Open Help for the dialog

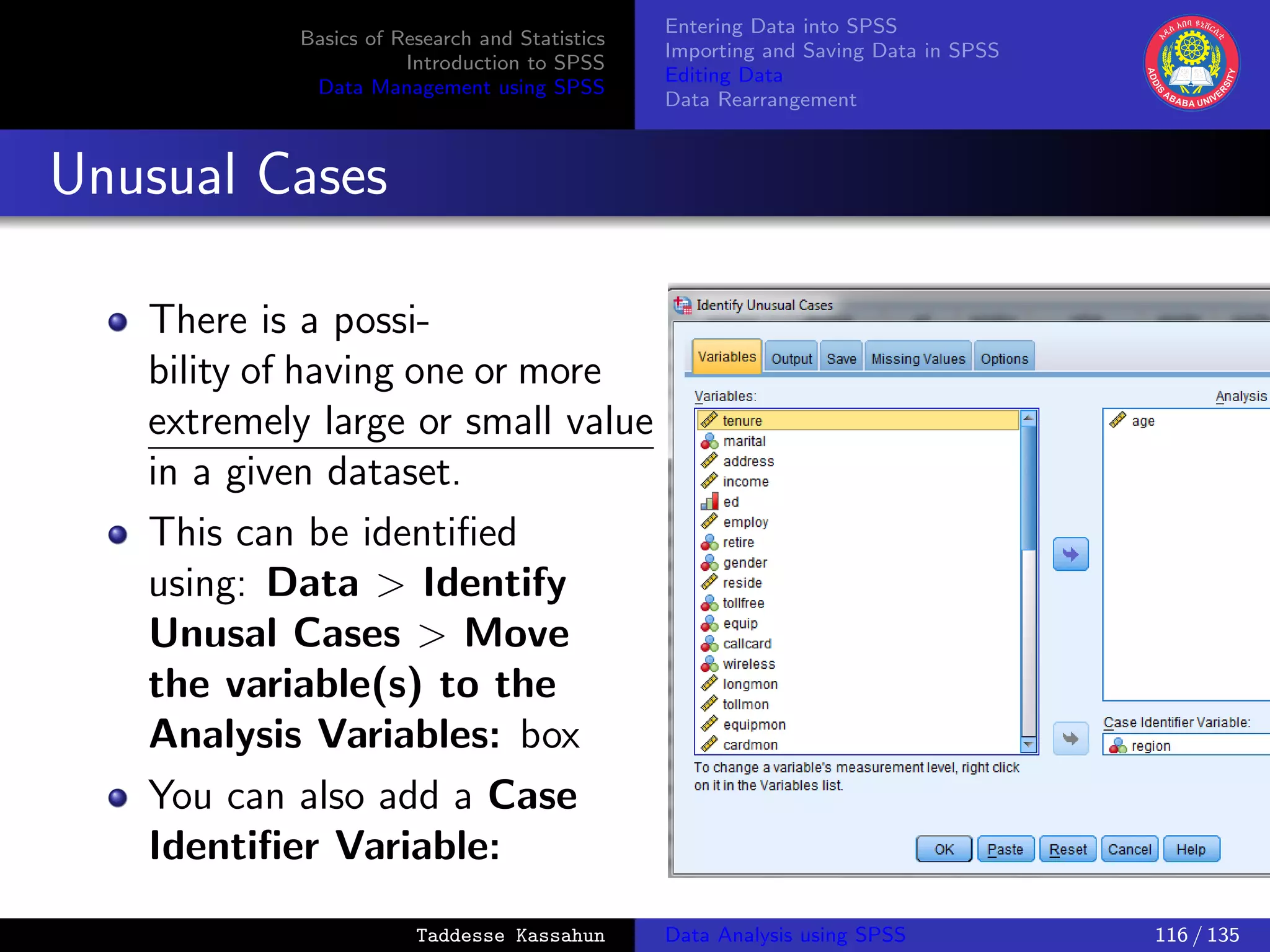pos(1191,849)
